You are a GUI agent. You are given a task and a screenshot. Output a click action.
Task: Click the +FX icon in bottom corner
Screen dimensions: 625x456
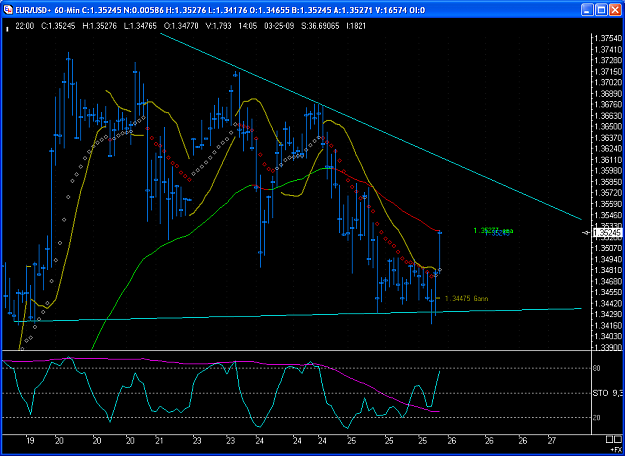(x=616, y=449)
